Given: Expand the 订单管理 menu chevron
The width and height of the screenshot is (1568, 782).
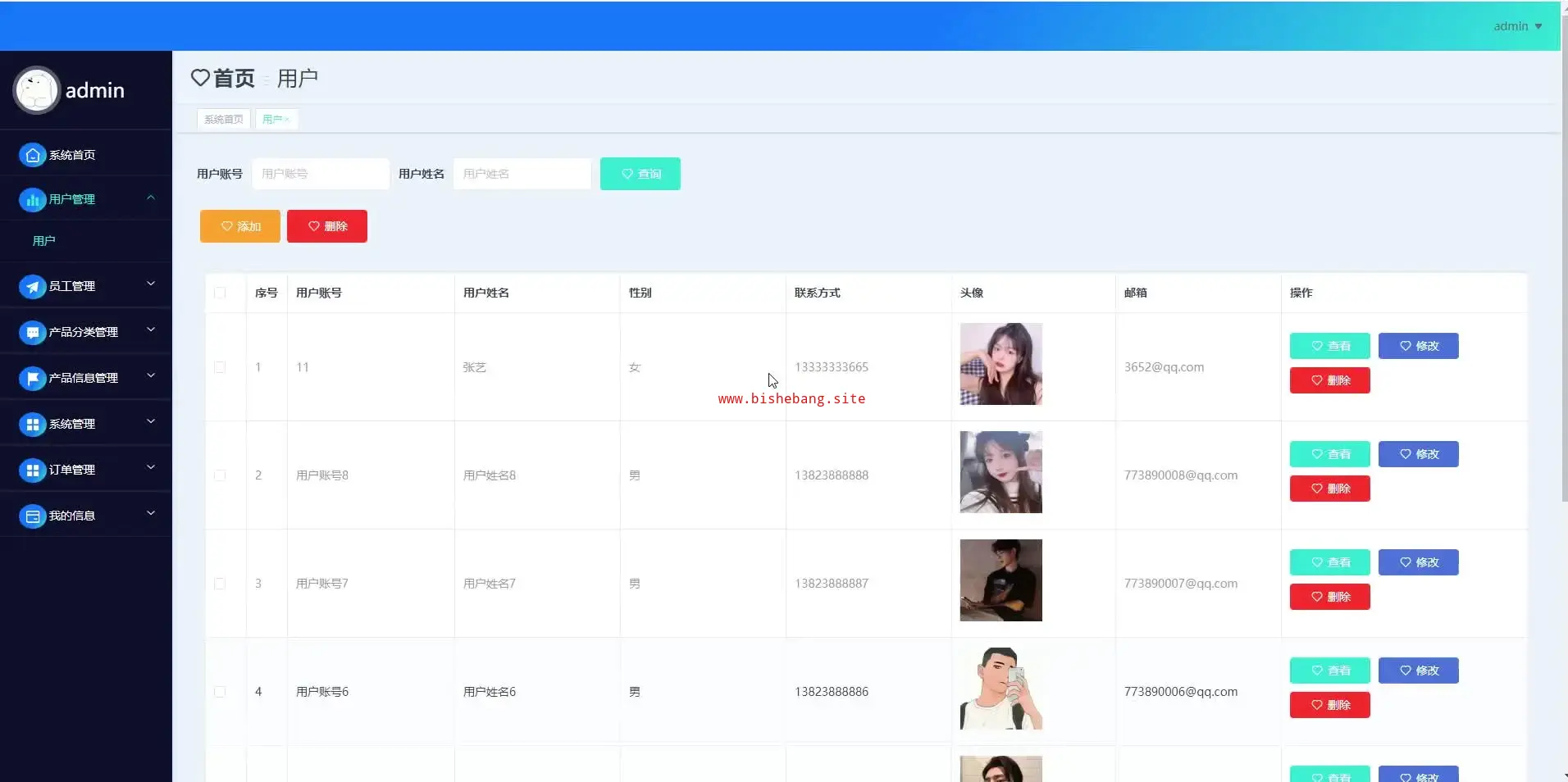Looking at the screenshot, I should (151, 467).
